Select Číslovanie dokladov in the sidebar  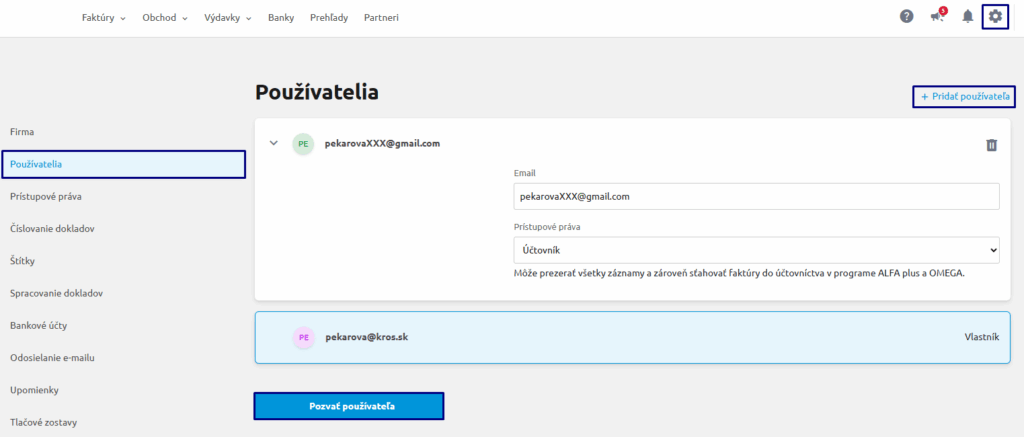[x=52, y=229]
